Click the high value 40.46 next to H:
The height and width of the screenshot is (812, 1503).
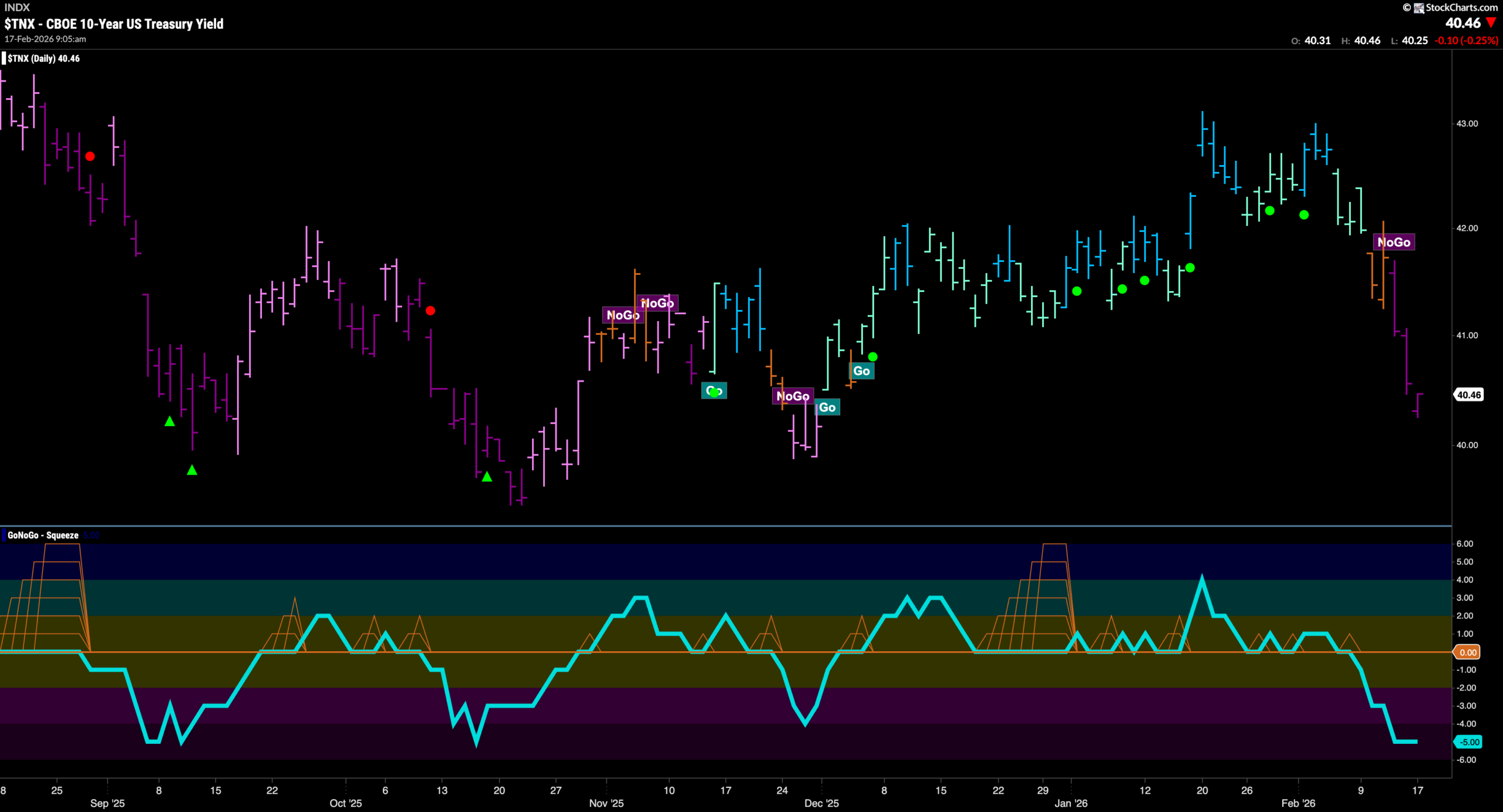coord(1367,41)
